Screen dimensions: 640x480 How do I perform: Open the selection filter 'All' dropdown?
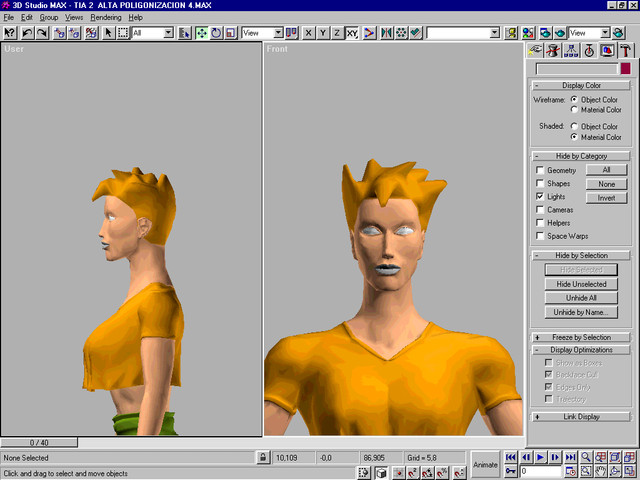(168, 33)
